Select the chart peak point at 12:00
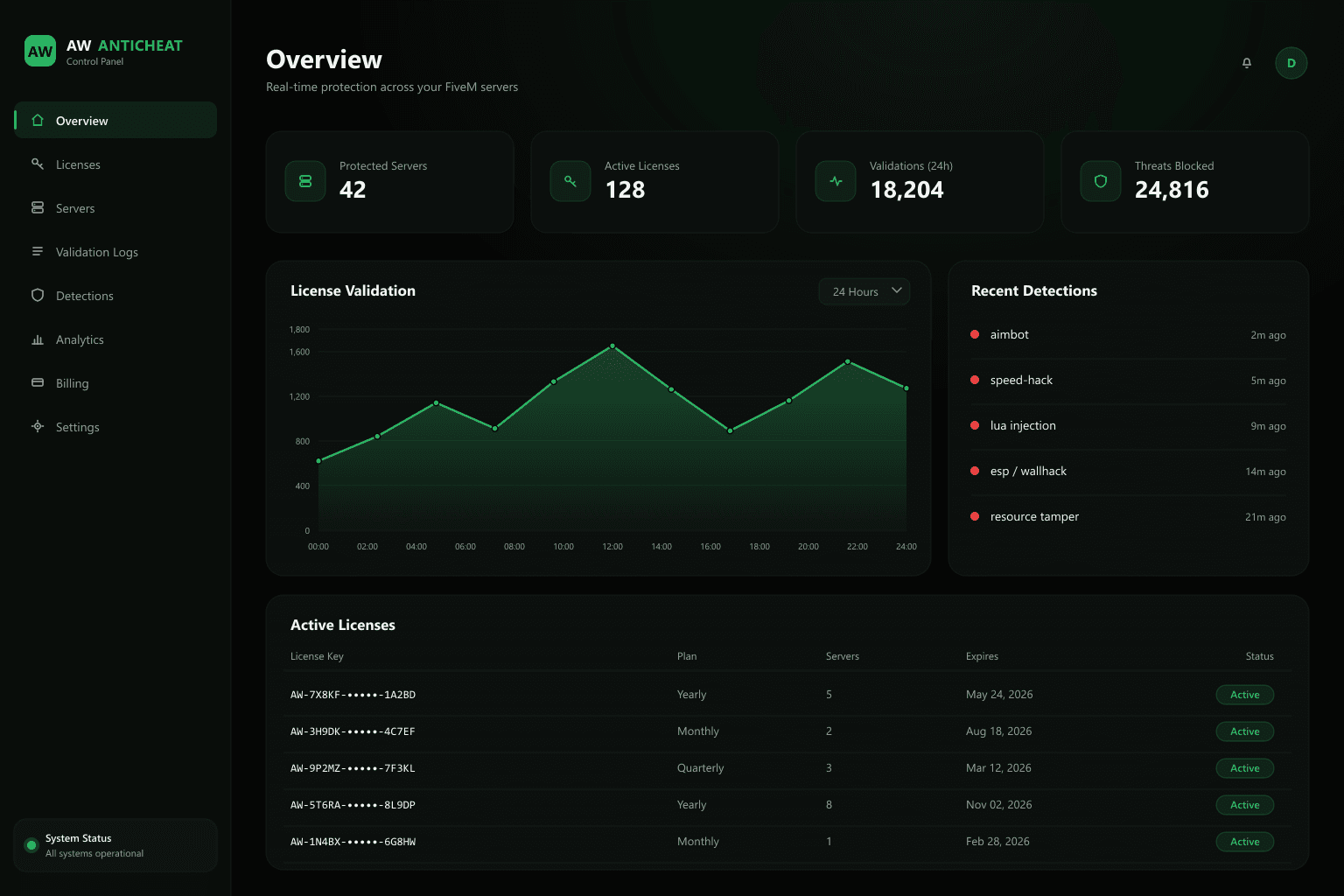The height and width of the screenshot is (896, 1344). pyautogui.click(x=612, y=346)
